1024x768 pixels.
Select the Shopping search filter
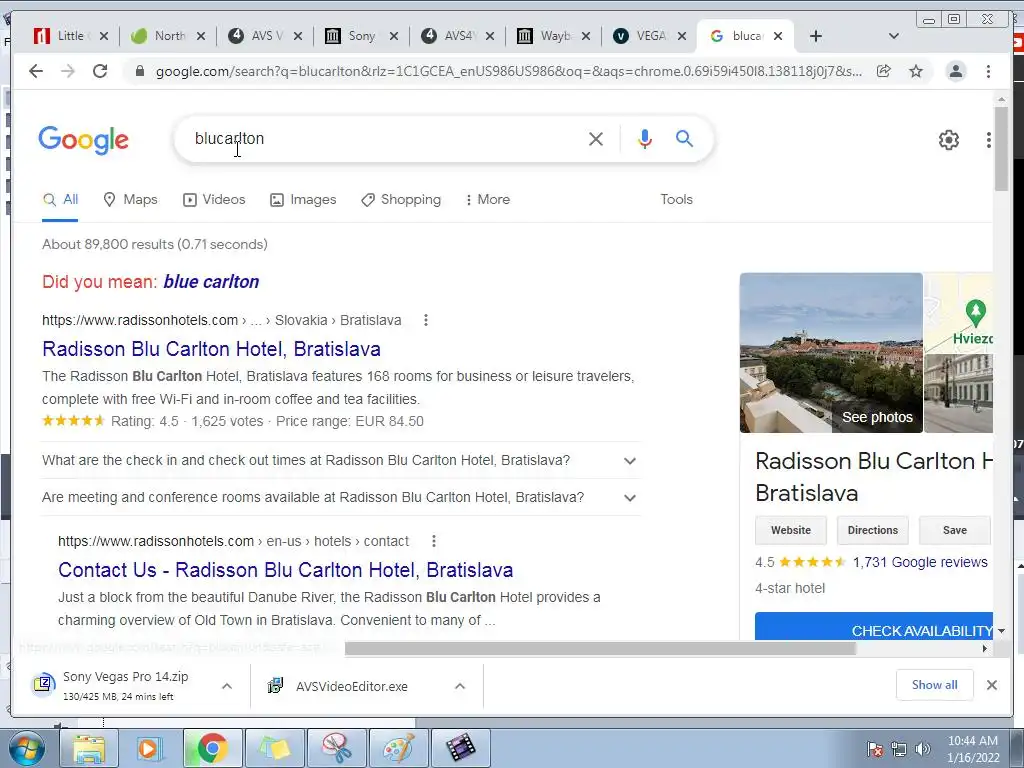(401, 200)
